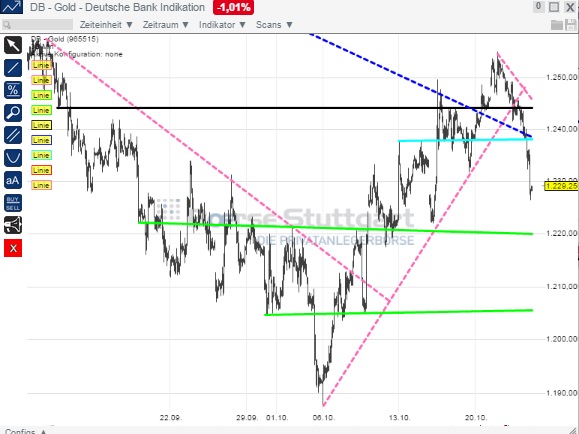The height and width of the screenshot is (434, 579).
Task: Select the trend line drawing tool
Action: point(13,68)
